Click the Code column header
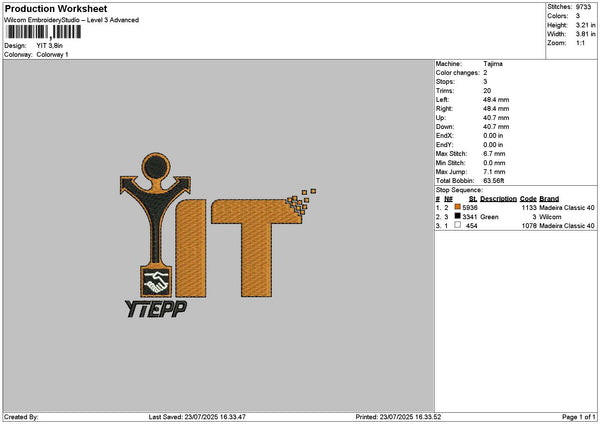The image size is (600, 424). coord(528,199)
